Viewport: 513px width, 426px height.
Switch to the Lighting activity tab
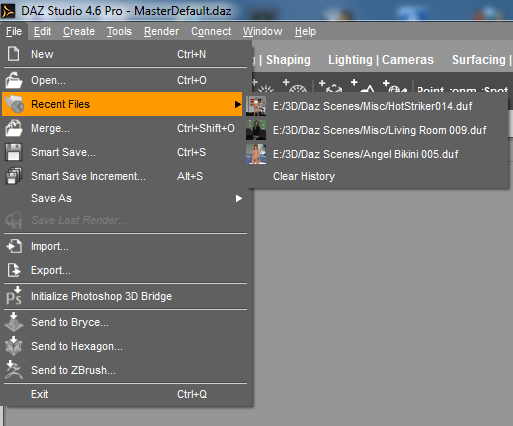(350, 60)
